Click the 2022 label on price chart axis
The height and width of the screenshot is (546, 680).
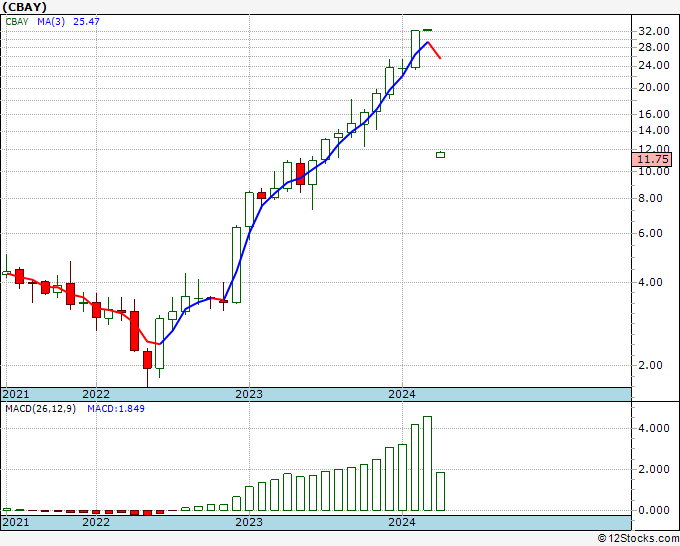point(96,394)
